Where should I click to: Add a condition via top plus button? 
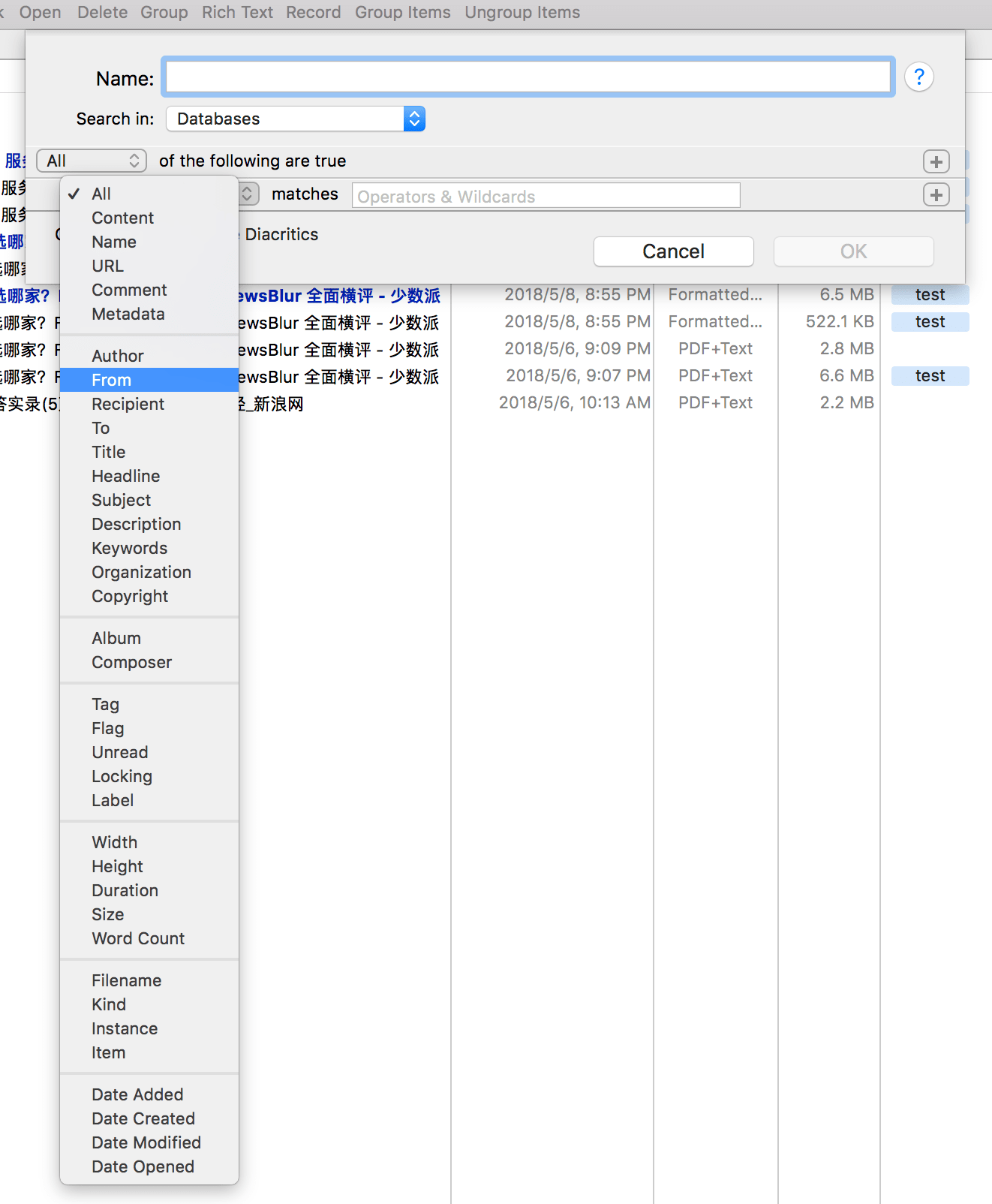(936, 161)
